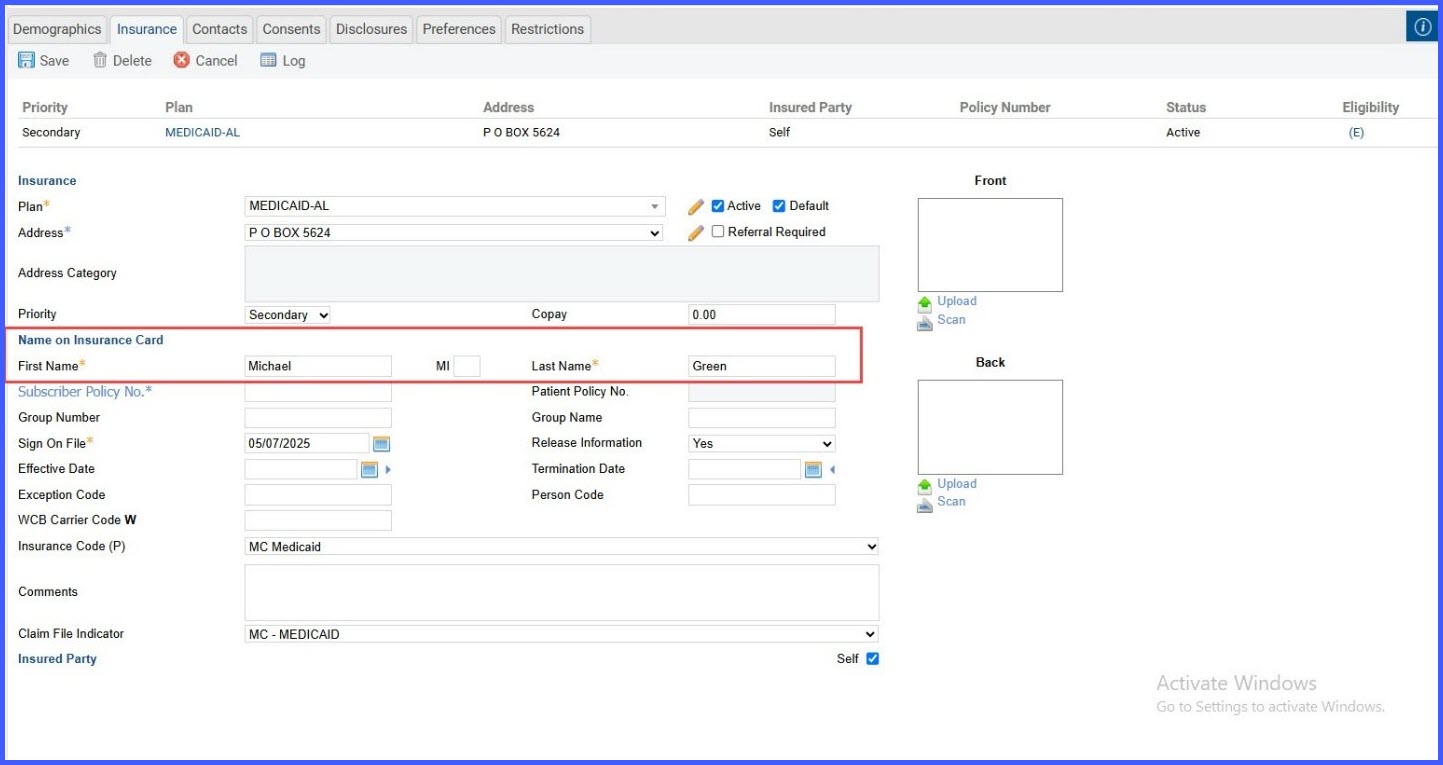1443x765 pixels.
Task: Click Back card scan icon
Action: click(x=925, y=504)
